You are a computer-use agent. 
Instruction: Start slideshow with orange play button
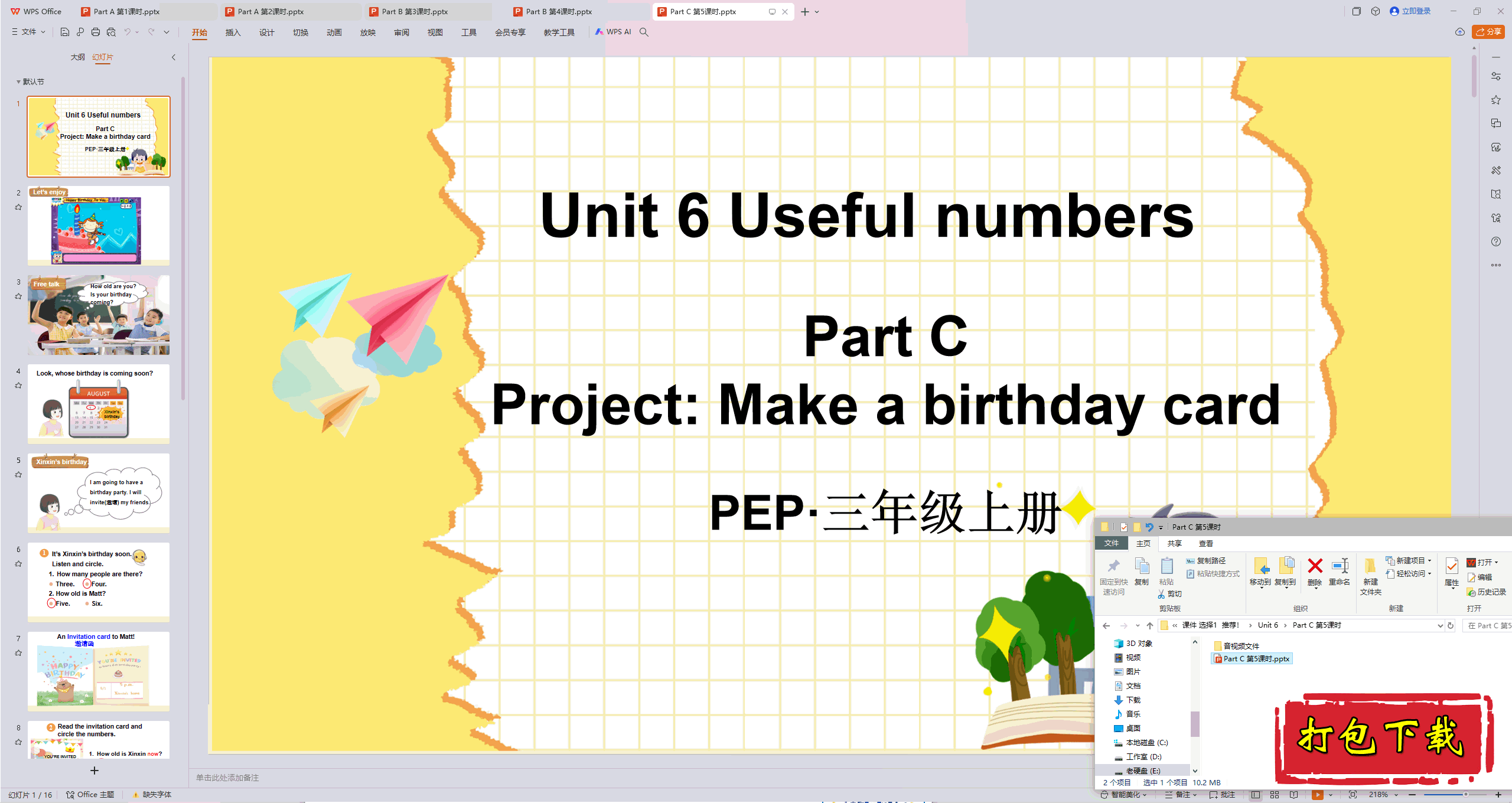tap(1317, 795)
